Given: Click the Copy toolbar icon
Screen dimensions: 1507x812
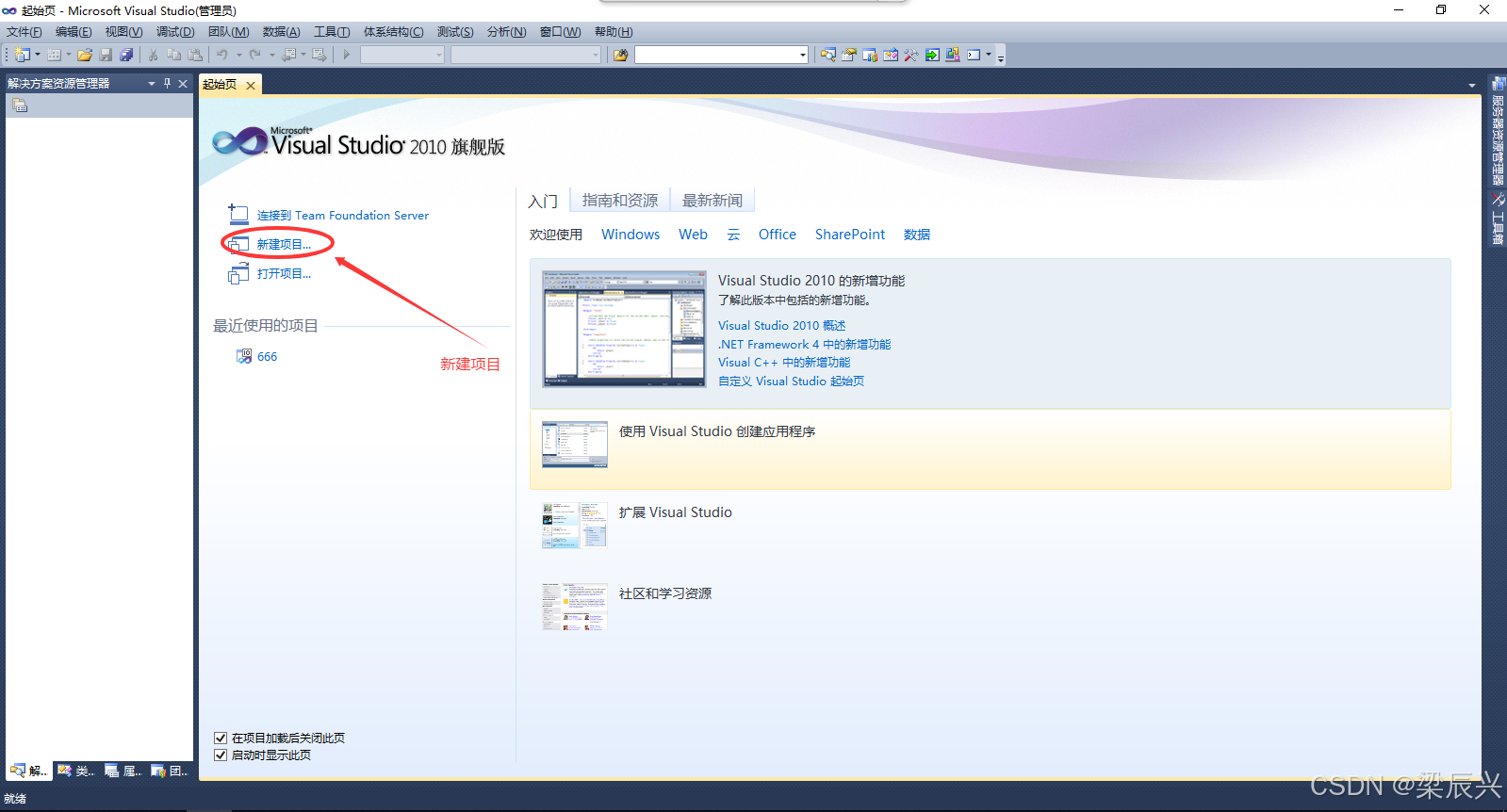Looking at the screenshot, I should (173, 55).
